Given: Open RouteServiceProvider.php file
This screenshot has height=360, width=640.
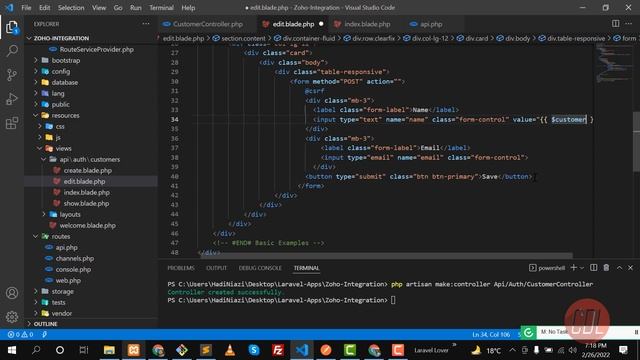Looking at the screenshot, I should (x=96, y=49).
